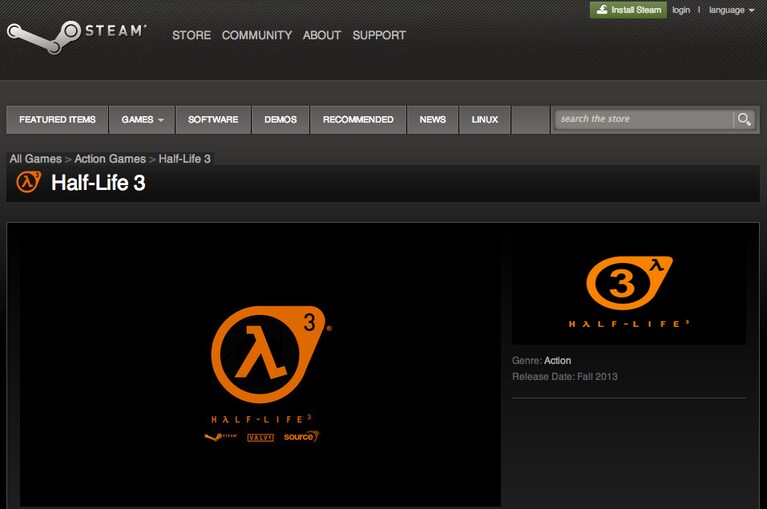Click the Source logo under main artwork

click(301, 437)
